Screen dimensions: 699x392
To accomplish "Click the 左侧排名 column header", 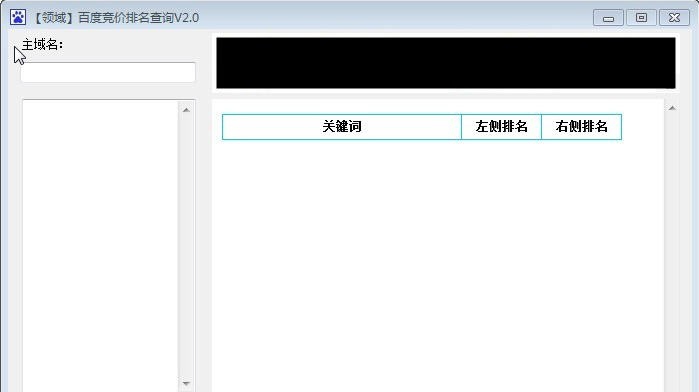I will point(502,127).
